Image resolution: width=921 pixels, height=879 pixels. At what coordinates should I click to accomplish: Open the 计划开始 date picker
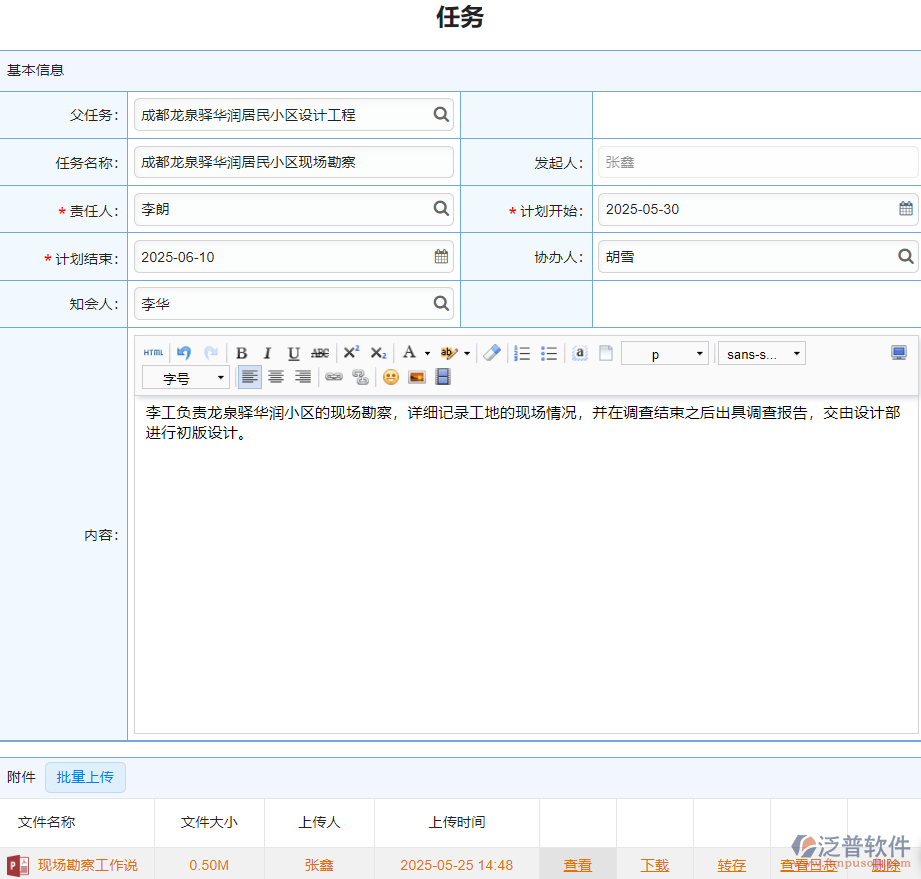[x=906, y=209]
